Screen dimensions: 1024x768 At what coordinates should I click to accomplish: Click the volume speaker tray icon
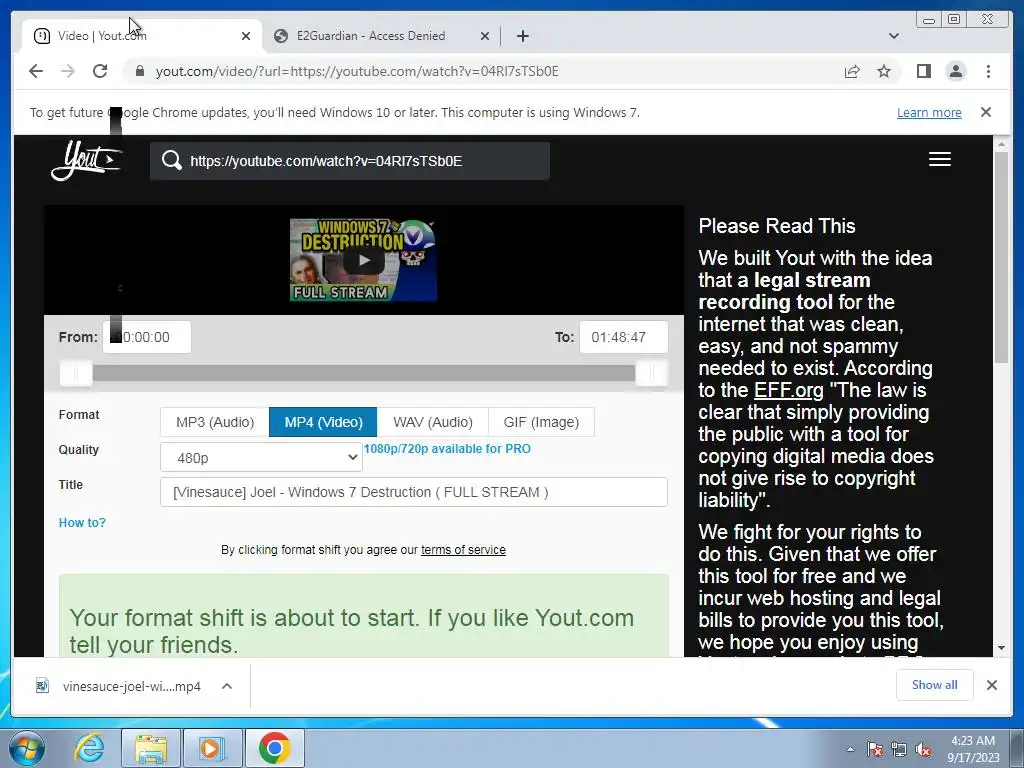point(923,749)
